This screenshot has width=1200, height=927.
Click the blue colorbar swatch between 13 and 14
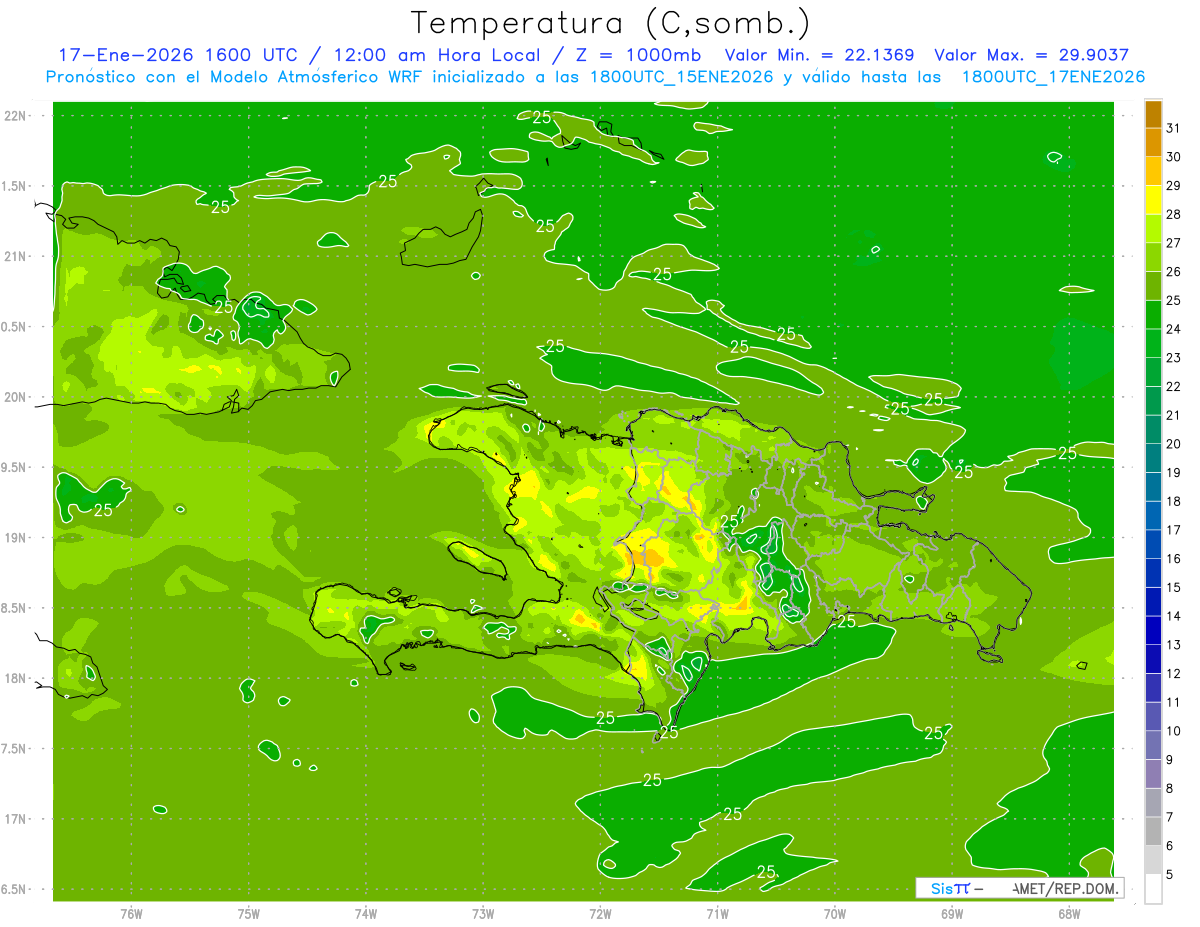point(1153,630)
